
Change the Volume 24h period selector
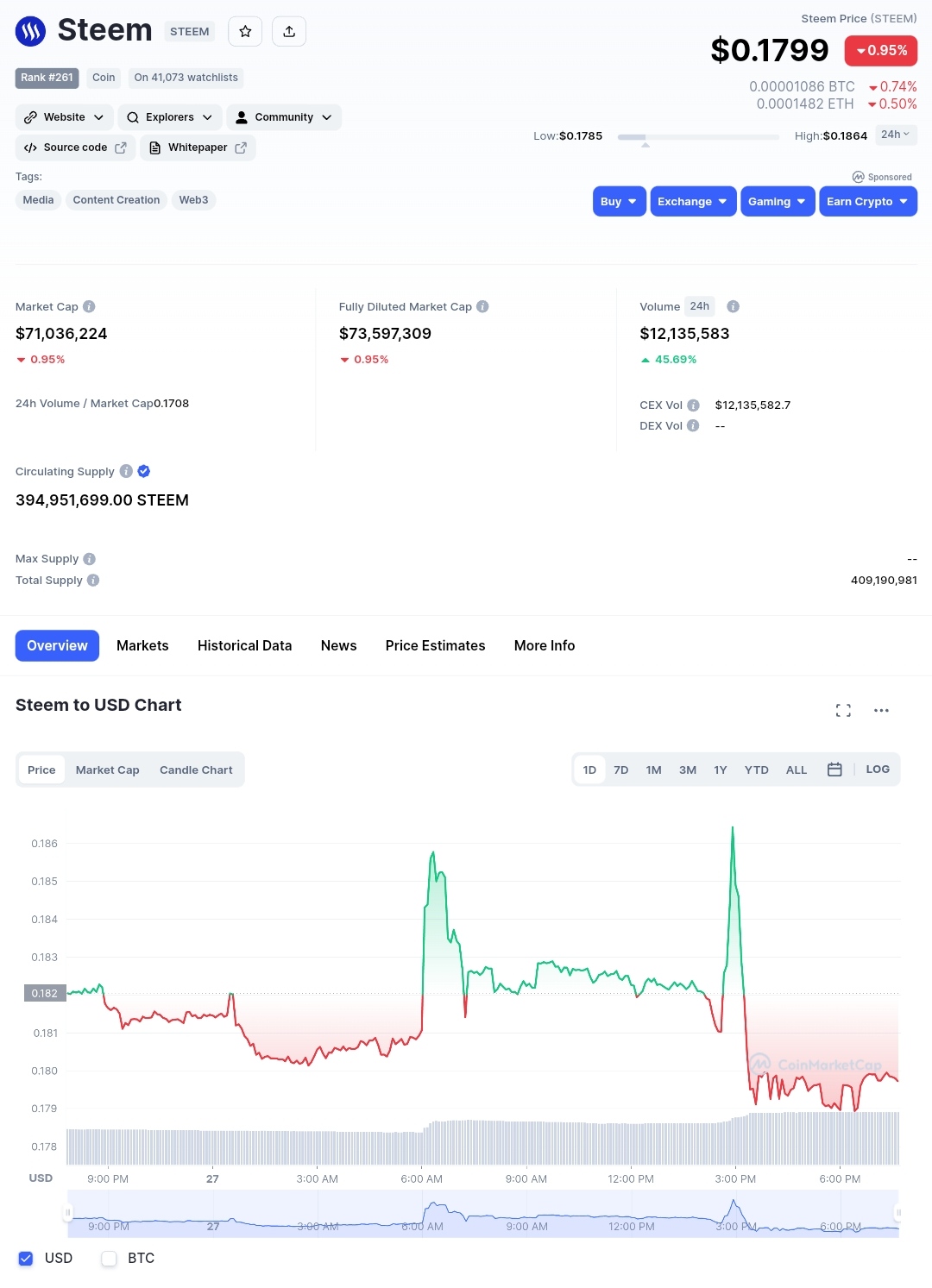pyautogui.click(x=700, y=306)
